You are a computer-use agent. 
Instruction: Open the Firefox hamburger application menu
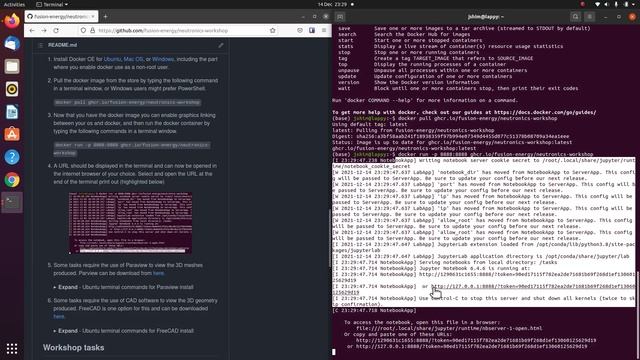[x=324, y=31]
